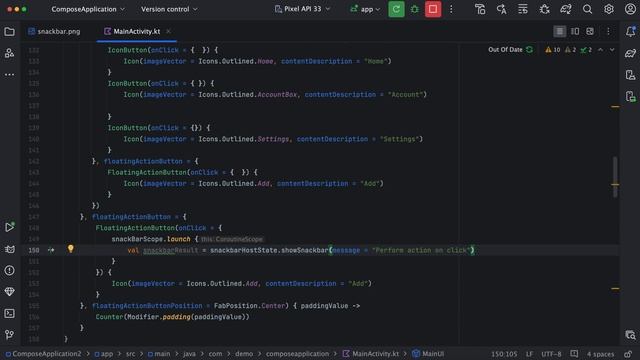Close the MainActivity.kt tab
This screenshot has width=640, height=360.
coord(168,31)
